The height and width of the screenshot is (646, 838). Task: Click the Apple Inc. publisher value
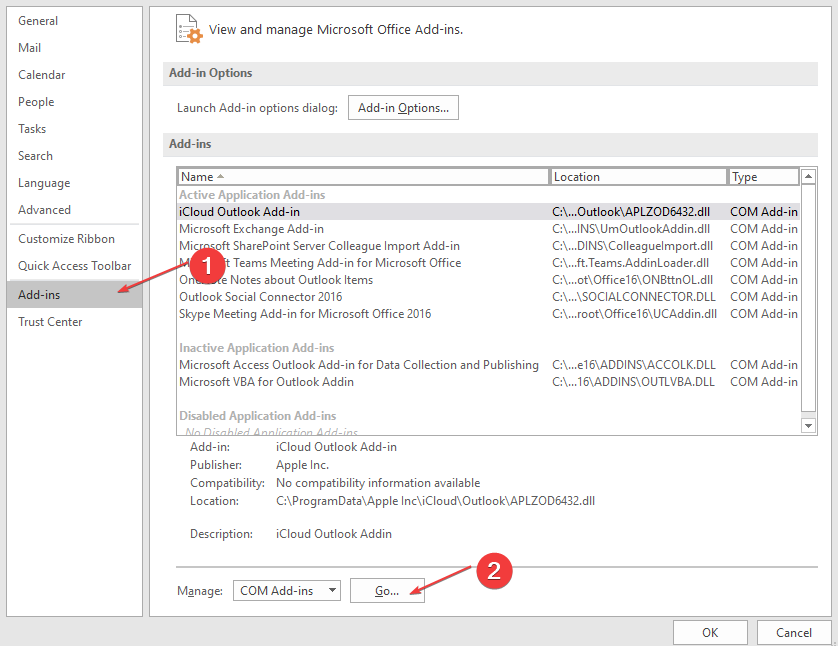302,465
